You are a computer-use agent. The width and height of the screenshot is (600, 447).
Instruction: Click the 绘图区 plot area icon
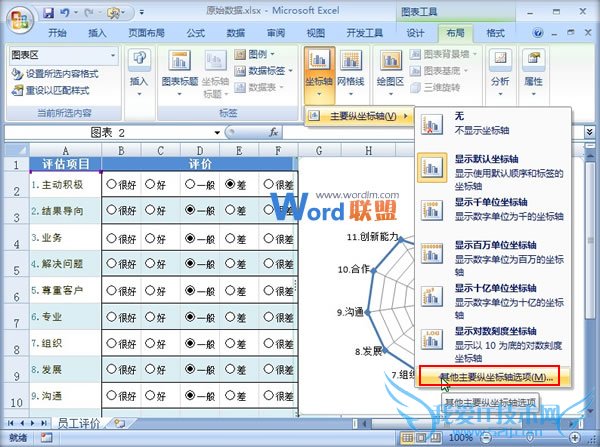[x=390, y=60]
